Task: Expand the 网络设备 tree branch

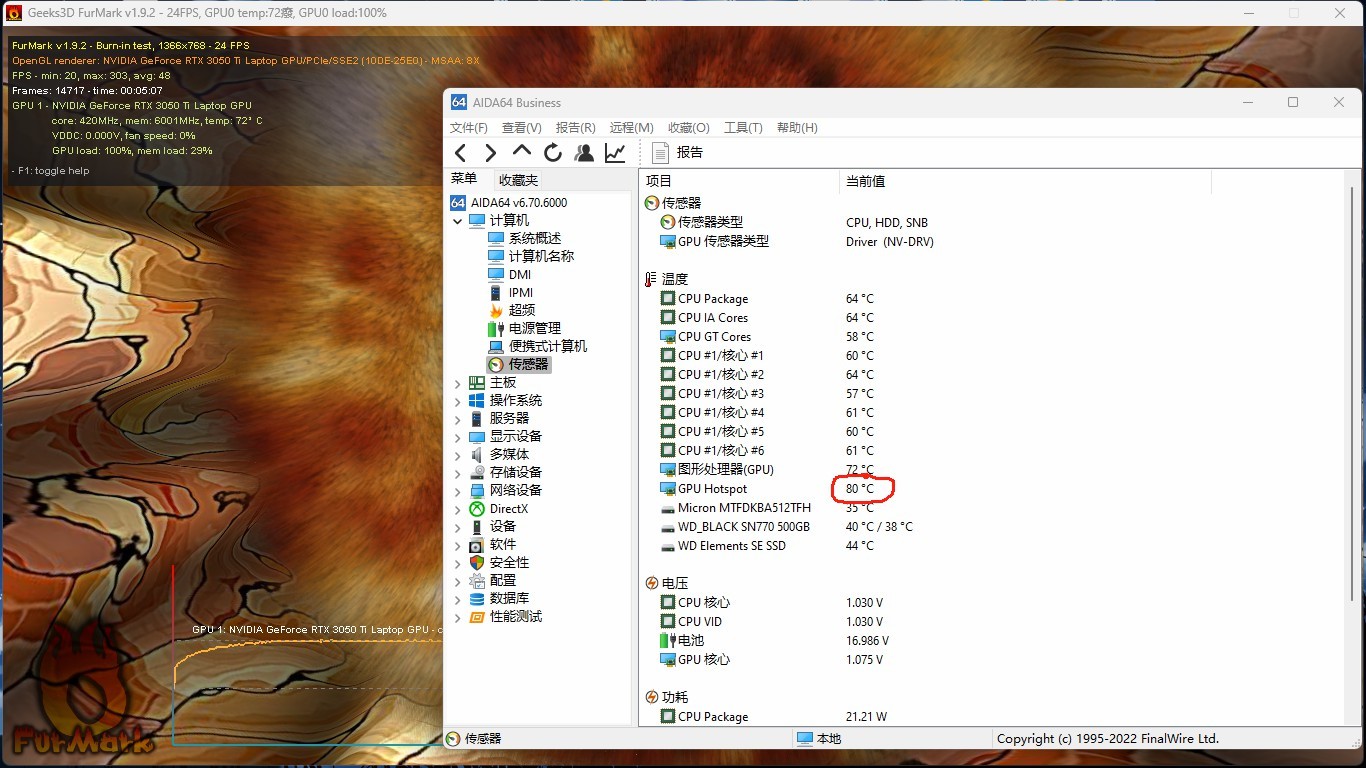Action: coord(458,491)
